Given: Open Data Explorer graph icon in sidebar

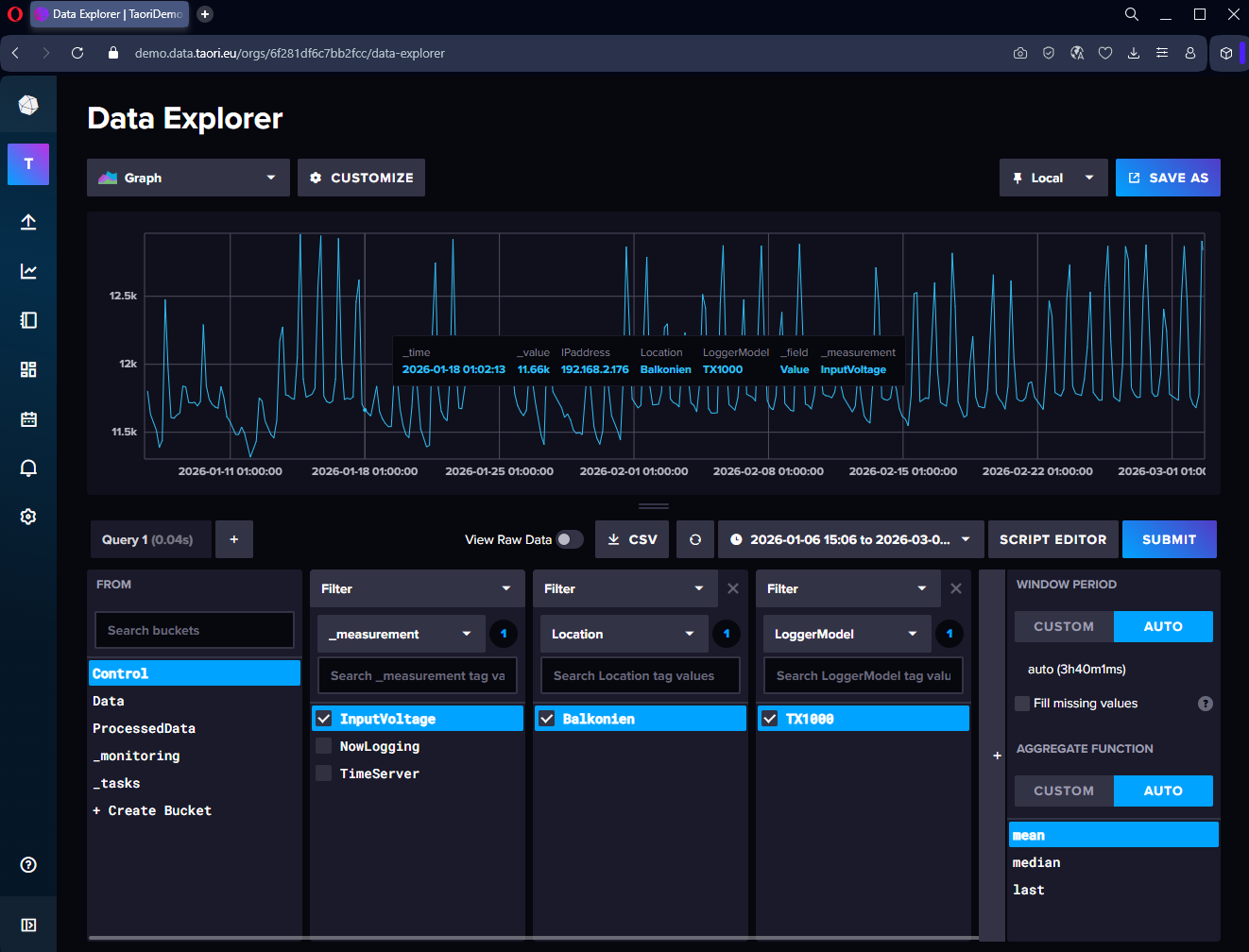Looking at the screenshot, I should 28,271.
